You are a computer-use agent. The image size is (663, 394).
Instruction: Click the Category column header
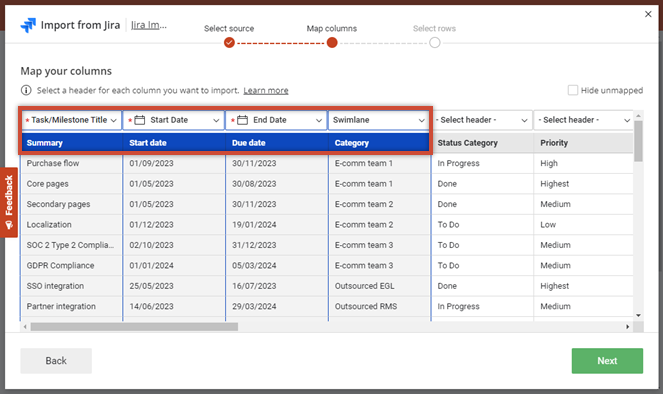tap(379, 143)
